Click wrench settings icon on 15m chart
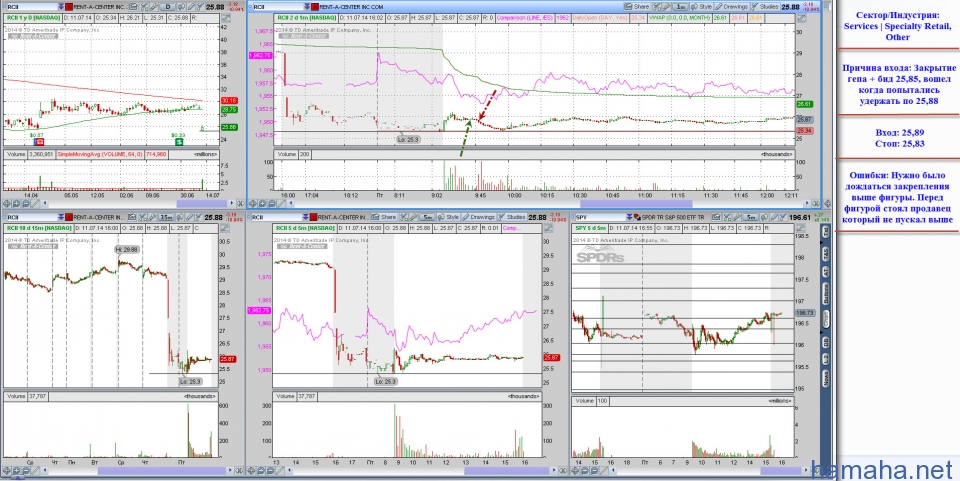Image resolution: width=960 pixels, height=481 pixels. point(152,217)
